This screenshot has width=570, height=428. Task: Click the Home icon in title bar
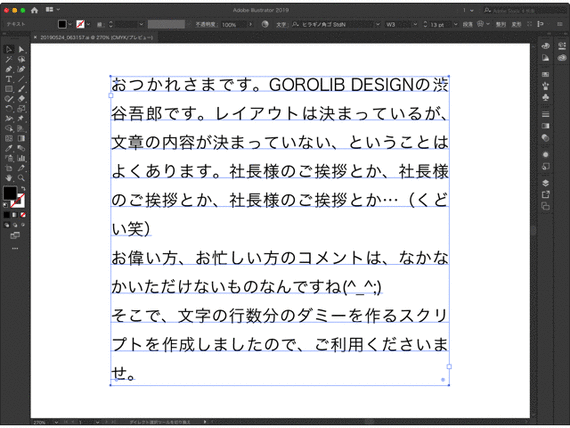[35, 10]
